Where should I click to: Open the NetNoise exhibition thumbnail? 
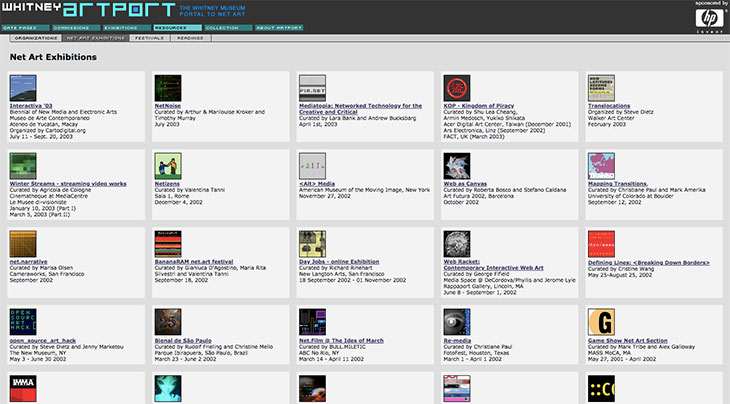[168, 88]
